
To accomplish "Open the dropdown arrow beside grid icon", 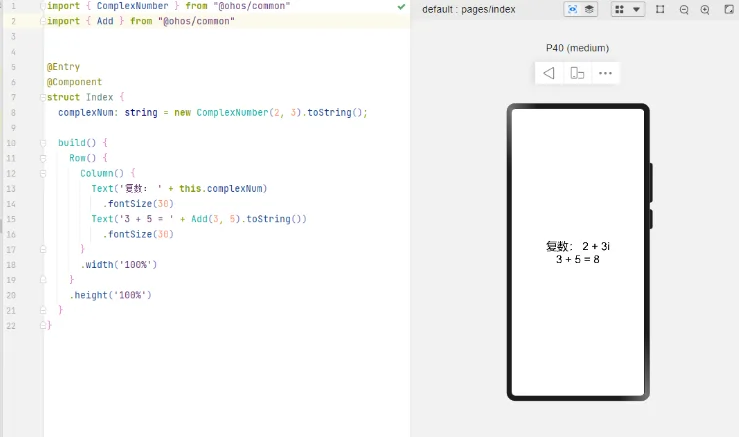I will (636, 9).
